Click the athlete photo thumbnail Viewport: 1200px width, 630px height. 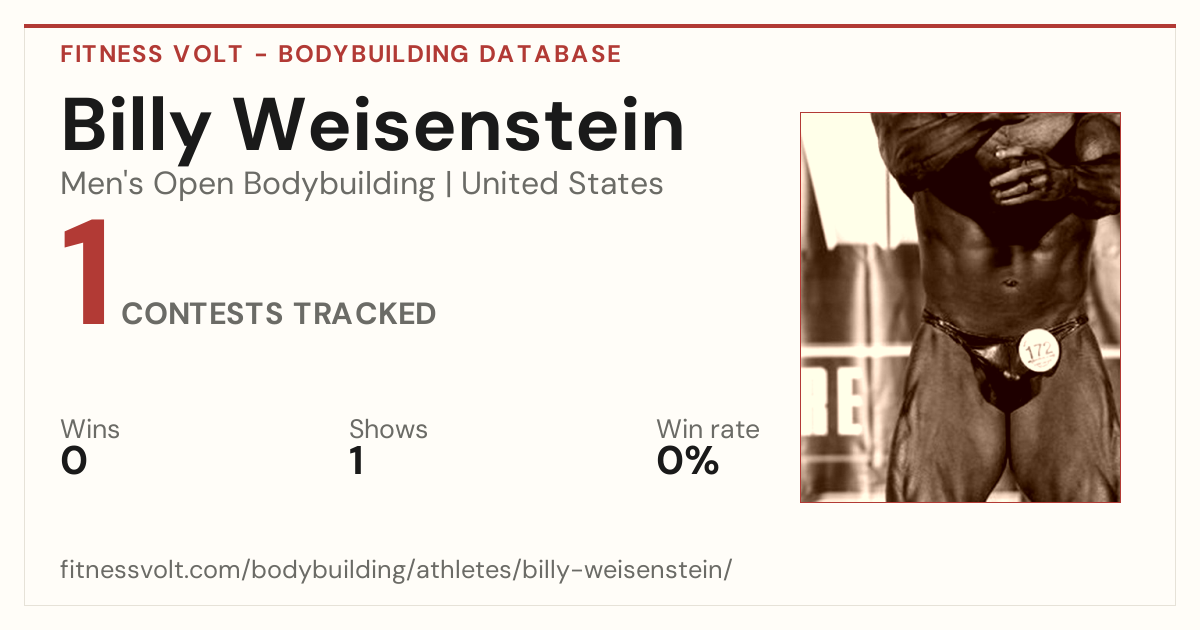click(960, 307)
